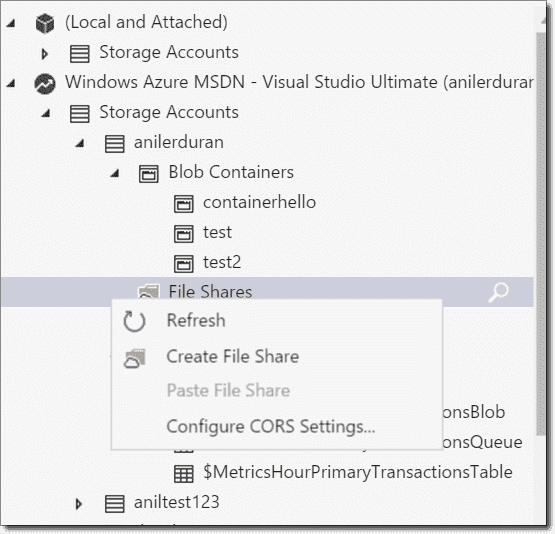555x534 pixels.
Task: Select partially hidden row ending in onsQueue
Action: coord(482,443)
